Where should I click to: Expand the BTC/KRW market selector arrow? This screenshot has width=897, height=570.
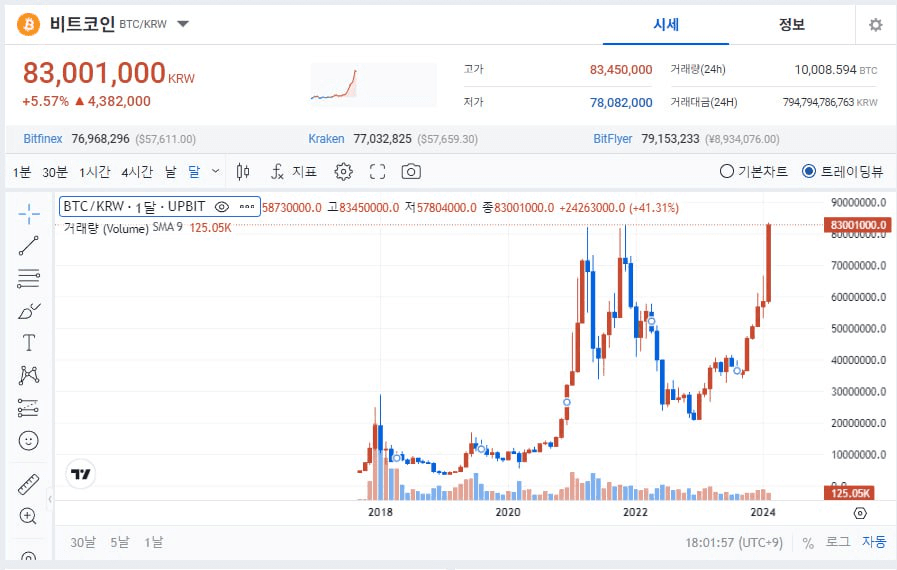tap(183, 24)
